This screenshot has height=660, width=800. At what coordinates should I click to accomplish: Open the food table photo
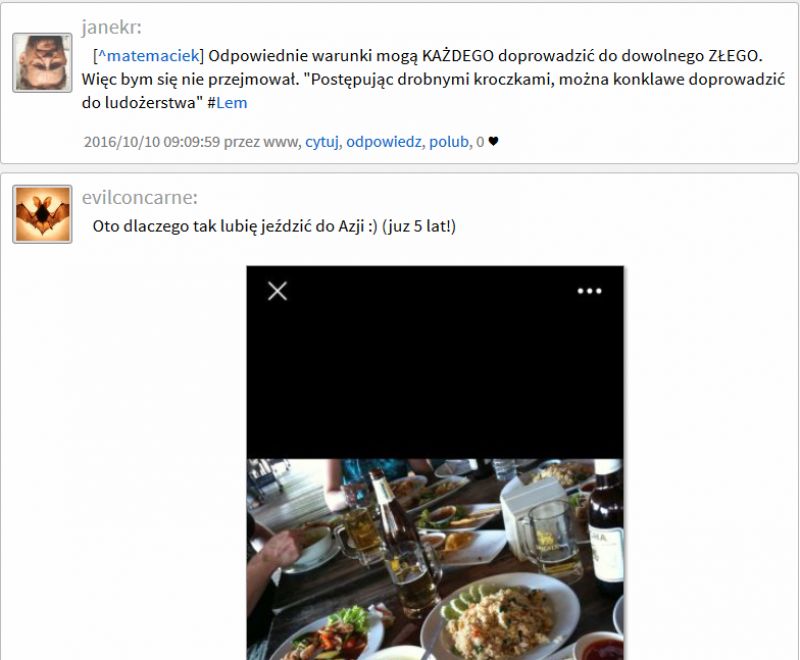[x=435, y=560]
